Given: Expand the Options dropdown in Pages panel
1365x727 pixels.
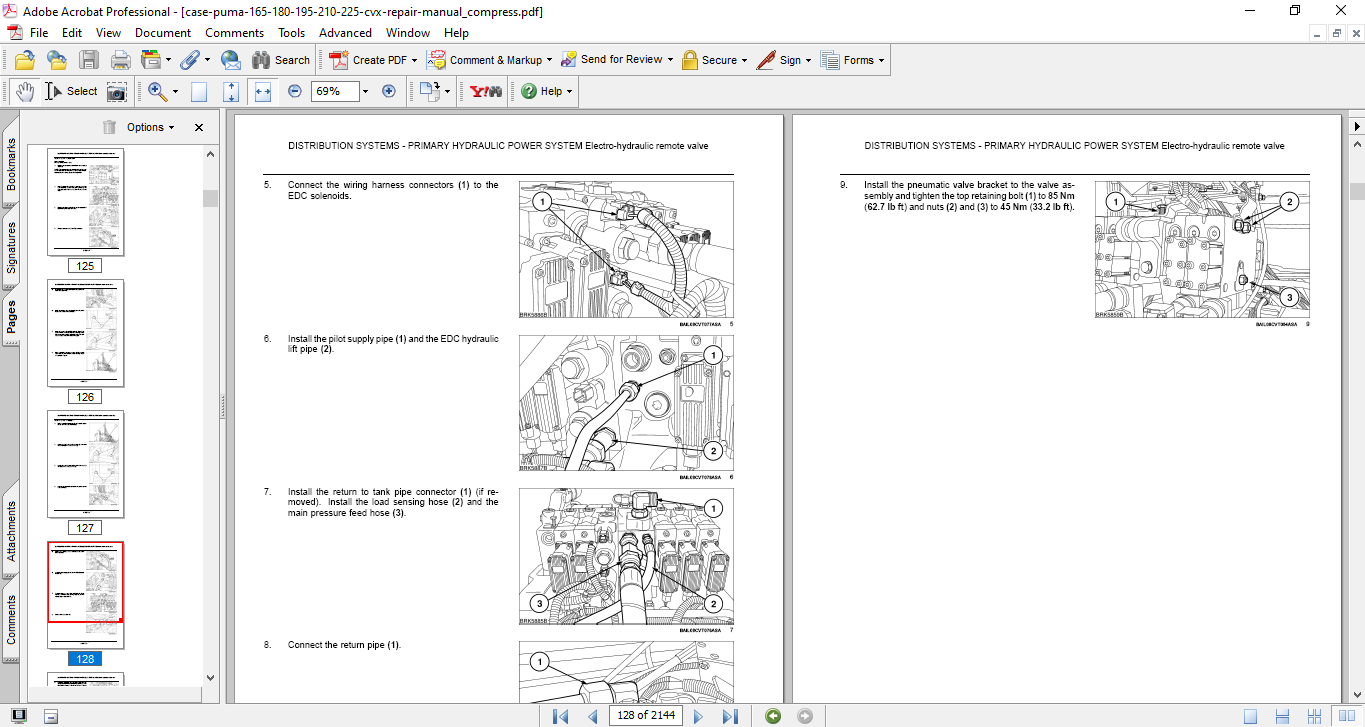Looking at the screenshot, I should 150,127.
